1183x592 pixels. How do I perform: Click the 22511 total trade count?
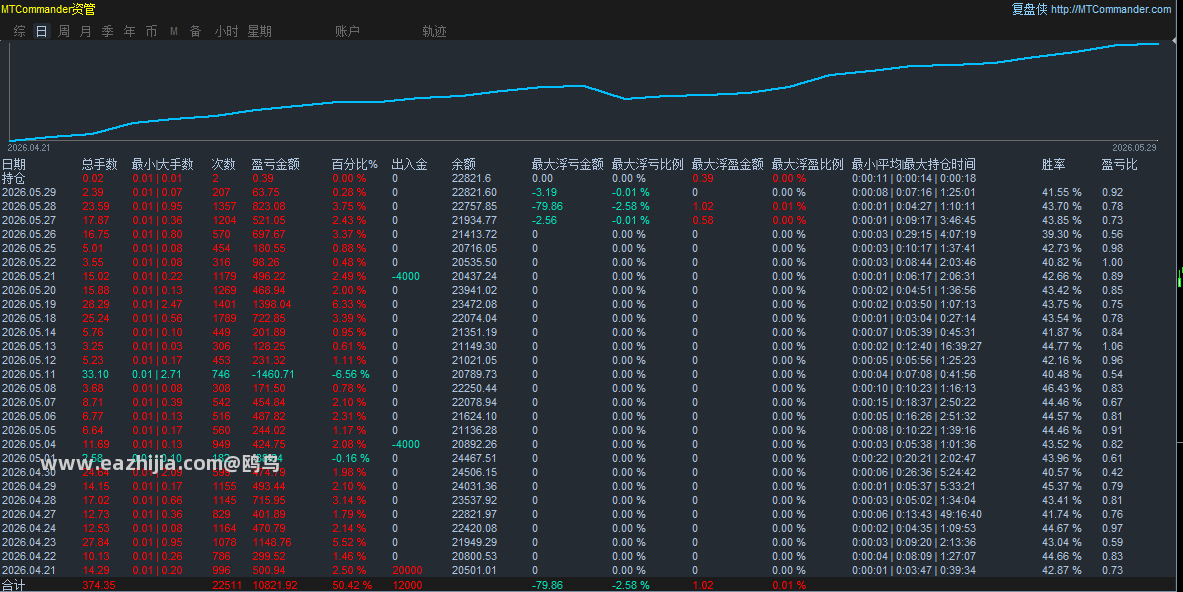(x=227, y=585)
